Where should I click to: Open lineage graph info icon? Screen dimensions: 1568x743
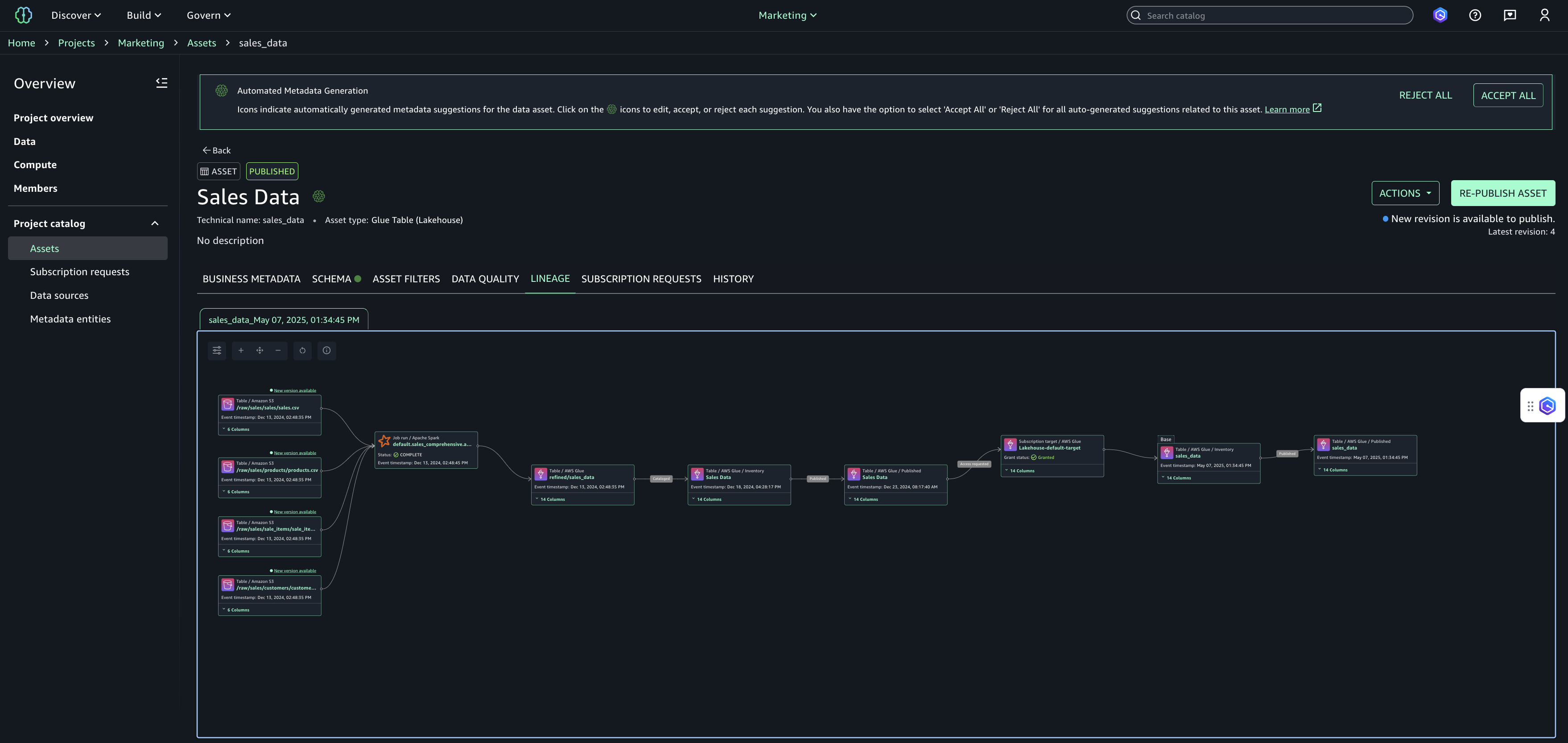327,351
